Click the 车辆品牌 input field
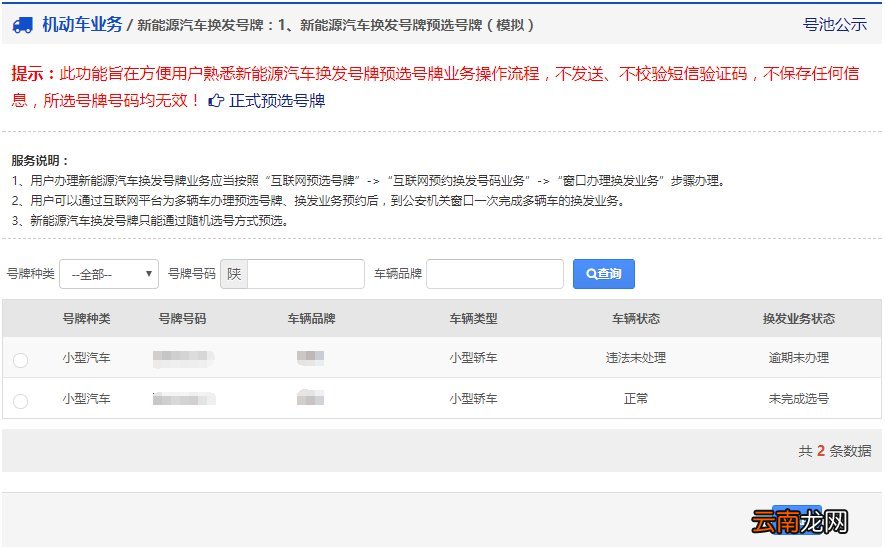 coord(495,274)
